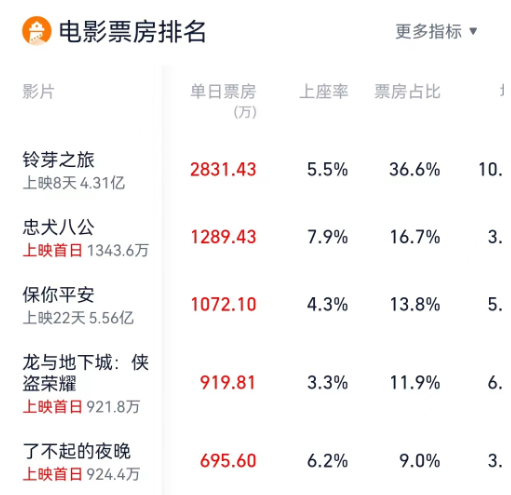Select the 单日票房 column header
Image resolution: width=511 pixels, height=495 pixels.
[223, 101]
